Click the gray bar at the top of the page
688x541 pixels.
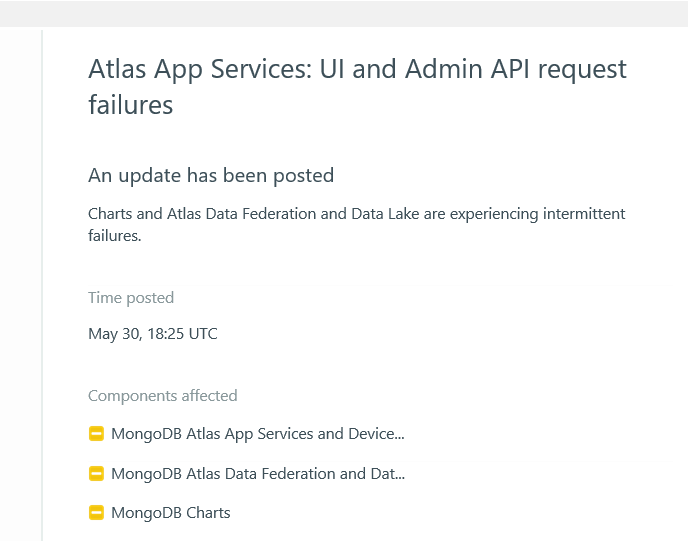[344, 13]
